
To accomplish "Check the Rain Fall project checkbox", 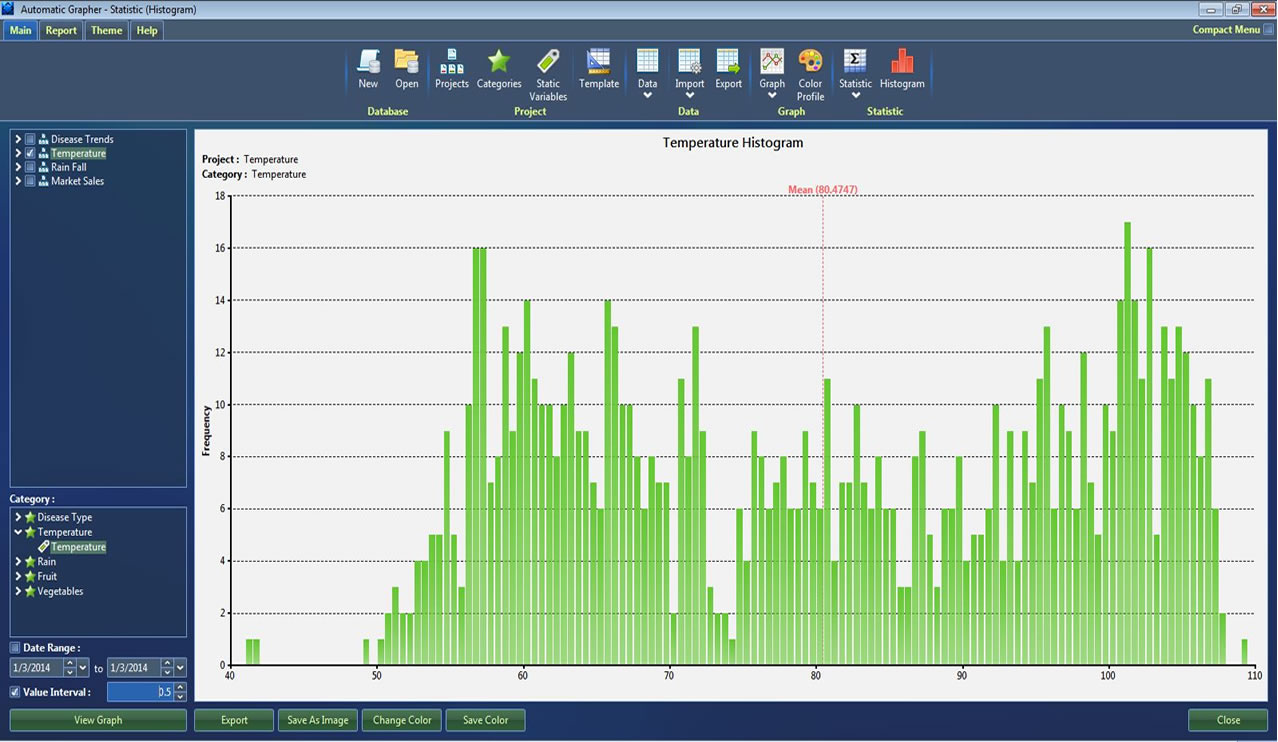I will click(30, 167).
